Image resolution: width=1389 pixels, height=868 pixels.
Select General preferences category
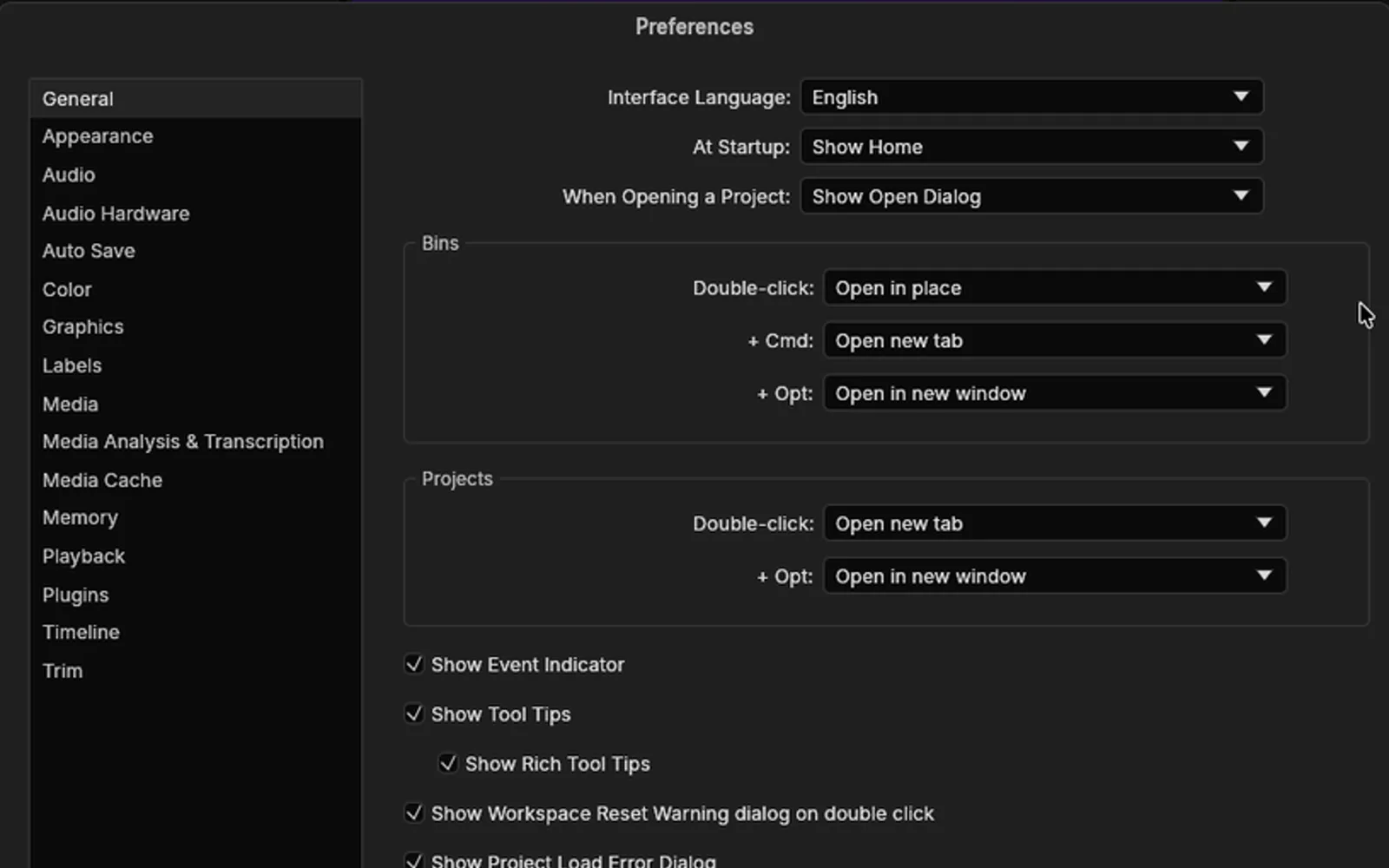(195, 99)
